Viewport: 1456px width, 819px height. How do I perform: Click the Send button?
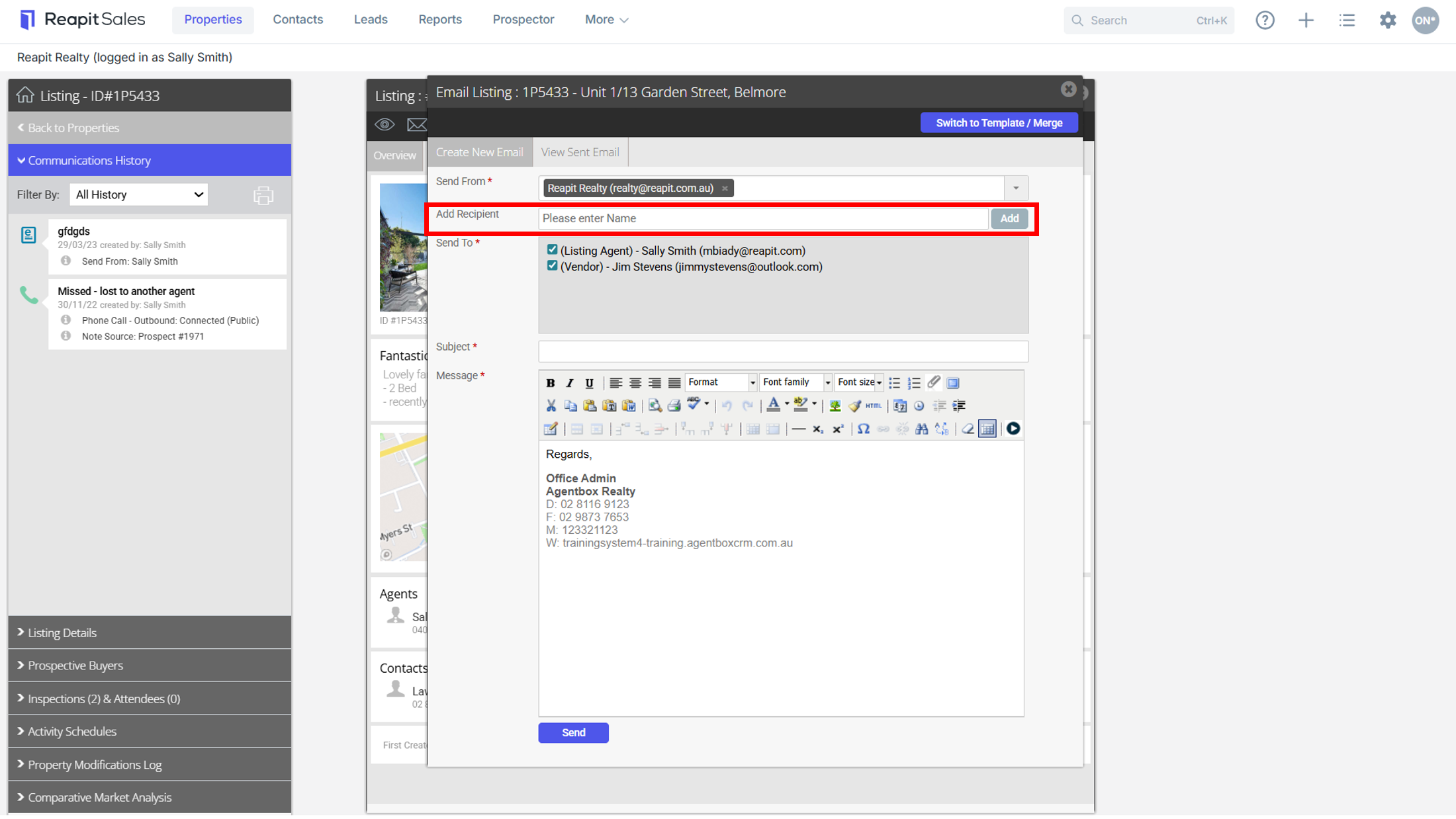pos(573,732)
